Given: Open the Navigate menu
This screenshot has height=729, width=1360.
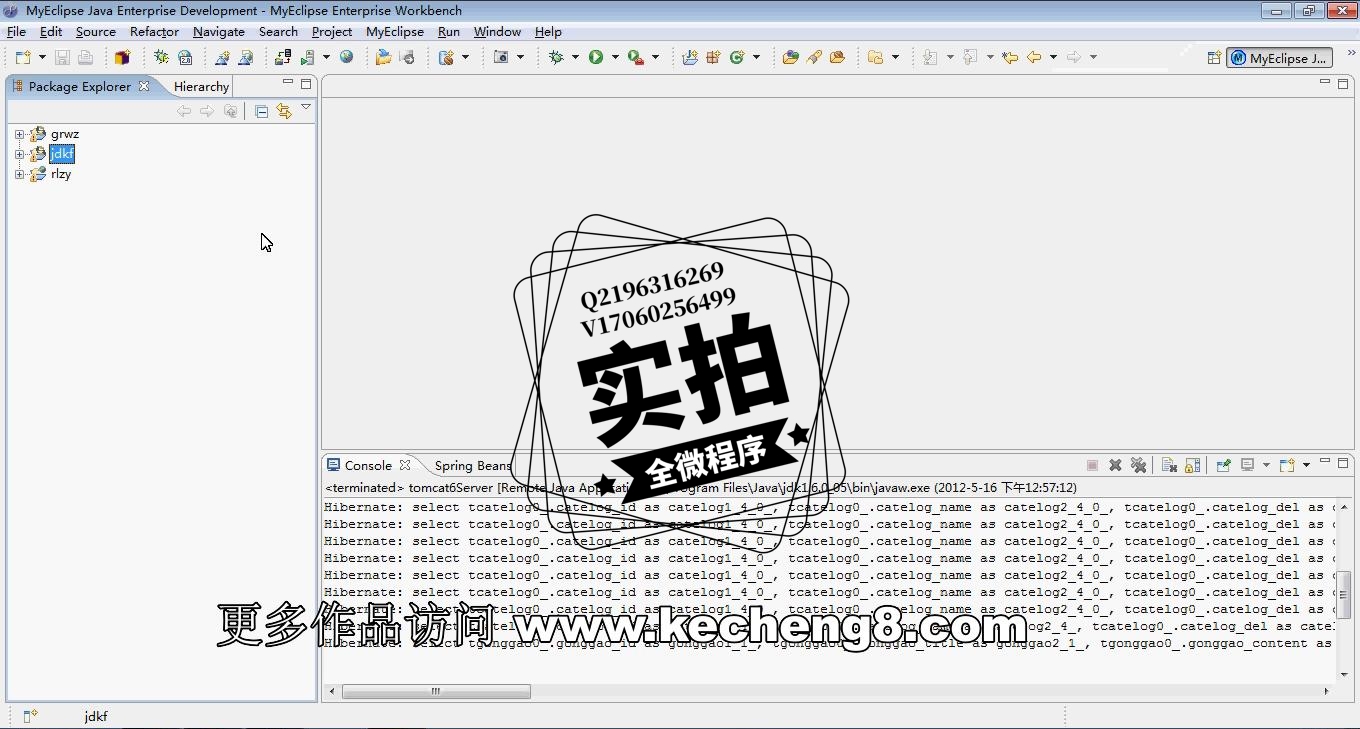Looking at the screenshot, I should pos(219,32).
